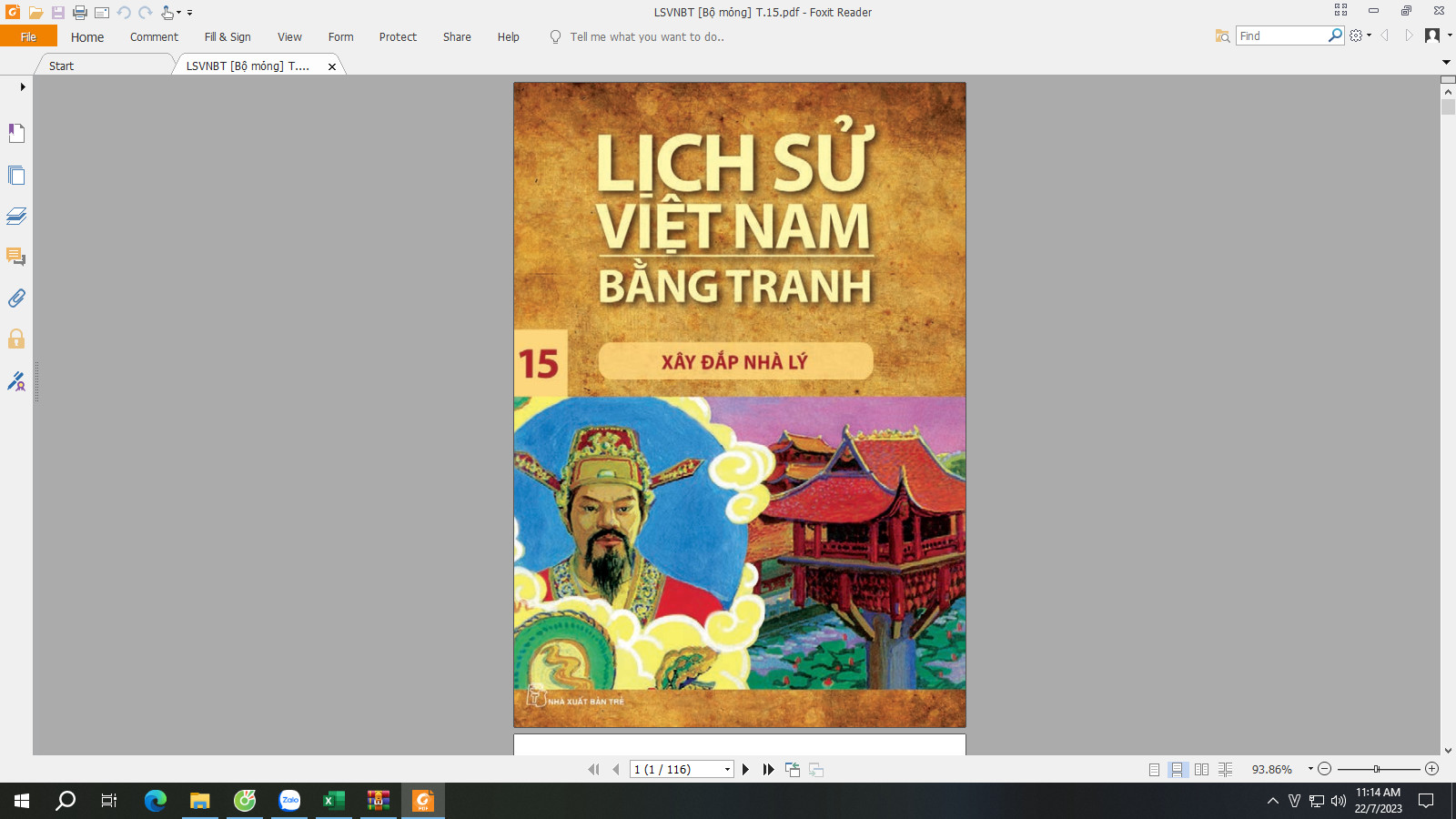Screen dimensions: 1456x819
Task: Print the document with the printer icon
Action: [80, 13]
